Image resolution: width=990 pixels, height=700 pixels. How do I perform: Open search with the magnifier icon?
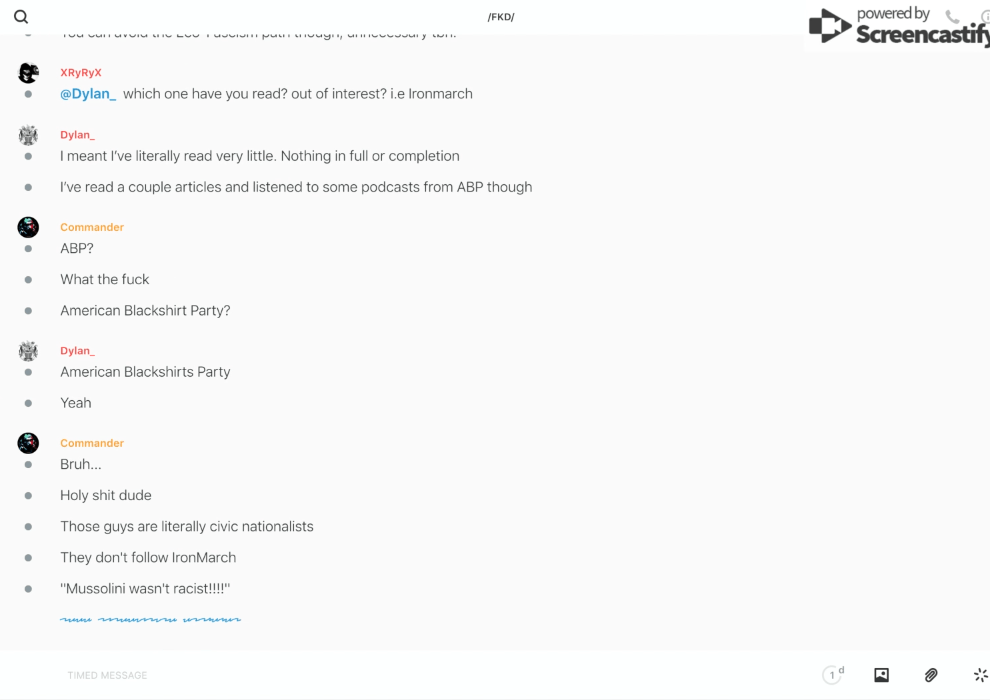(21, 17)
